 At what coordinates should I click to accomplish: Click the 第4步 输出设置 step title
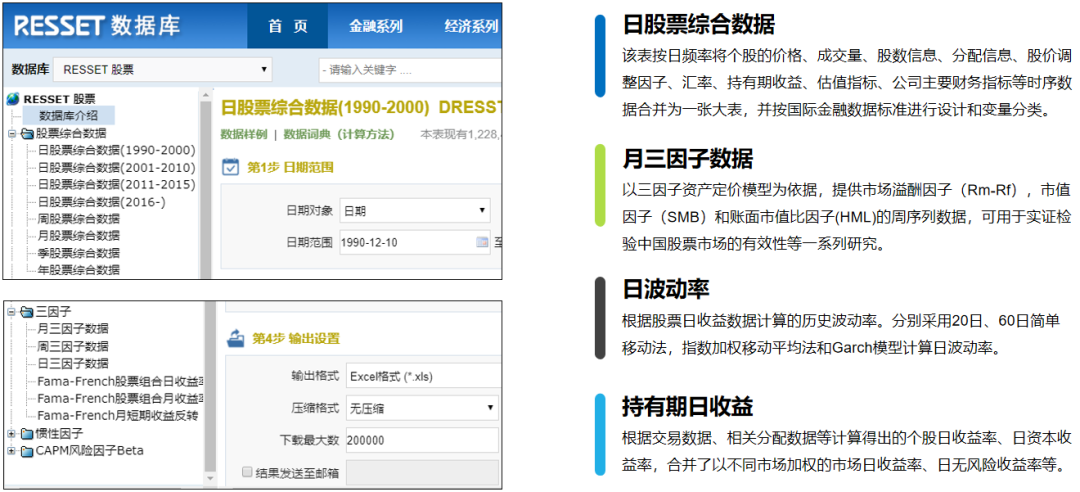tap(295, 338)
